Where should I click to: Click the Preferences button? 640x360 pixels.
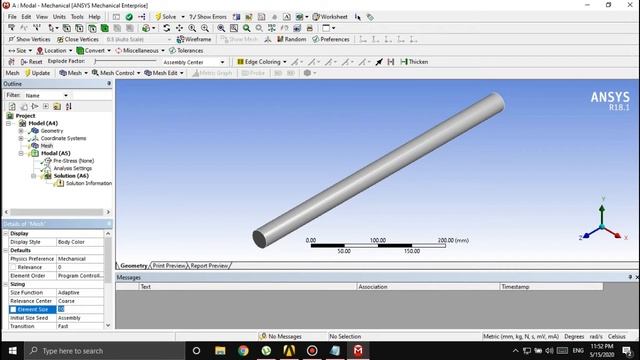331,40
